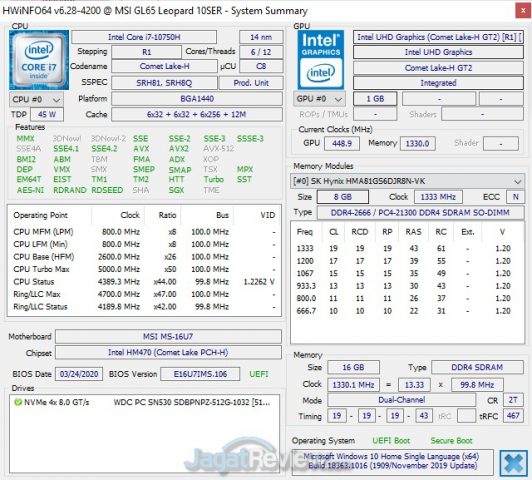532x480 pixels.
Task: Click the GPU clock 448.9 value
Action: pos(342,143)
